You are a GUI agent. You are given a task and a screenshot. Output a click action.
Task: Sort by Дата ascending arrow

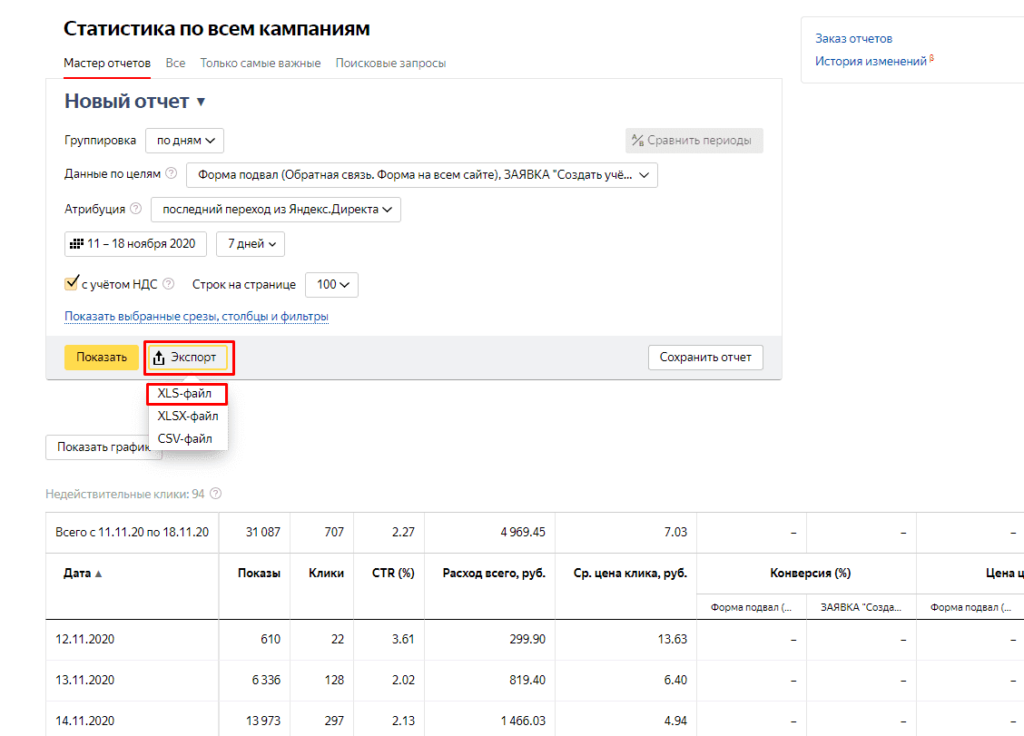[99, 573]
